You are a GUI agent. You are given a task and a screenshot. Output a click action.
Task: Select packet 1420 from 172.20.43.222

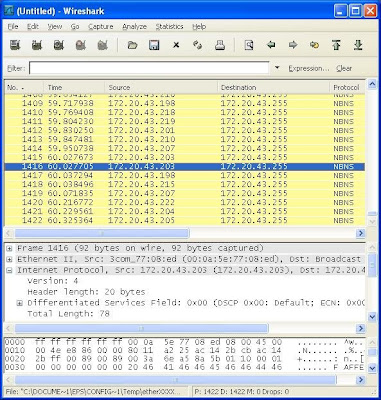[185, 202]
